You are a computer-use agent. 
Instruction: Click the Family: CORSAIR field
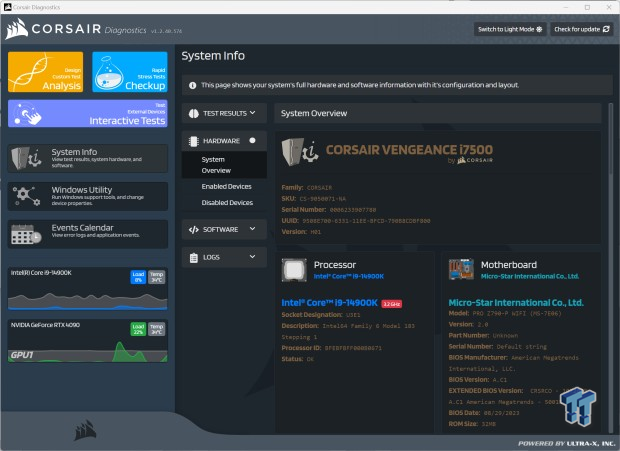click(x=307, y=188)
